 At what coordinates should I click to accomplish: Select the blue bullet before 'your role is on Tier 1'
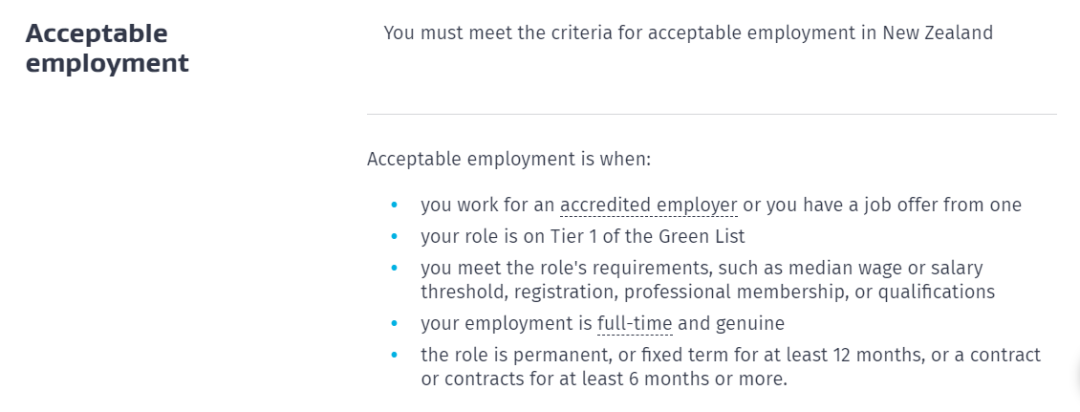394,236
